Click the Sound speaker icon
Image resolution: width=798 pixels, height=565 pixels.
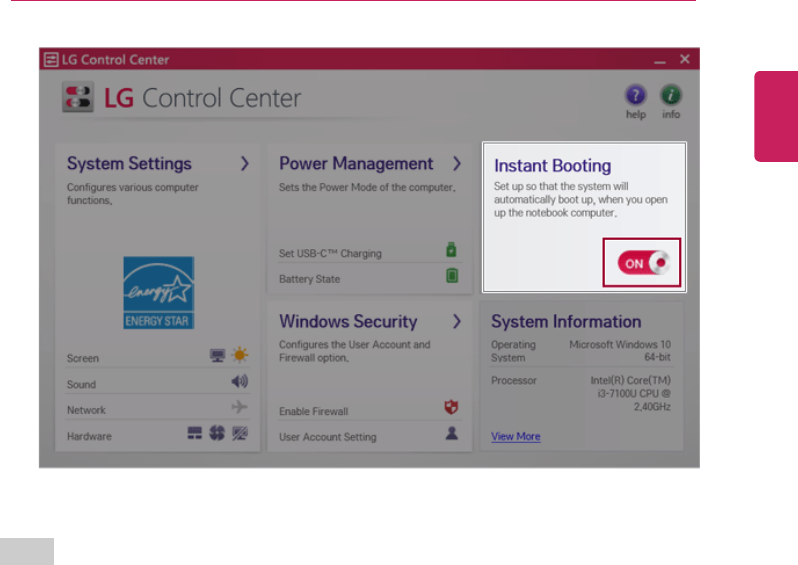point(240,381)
